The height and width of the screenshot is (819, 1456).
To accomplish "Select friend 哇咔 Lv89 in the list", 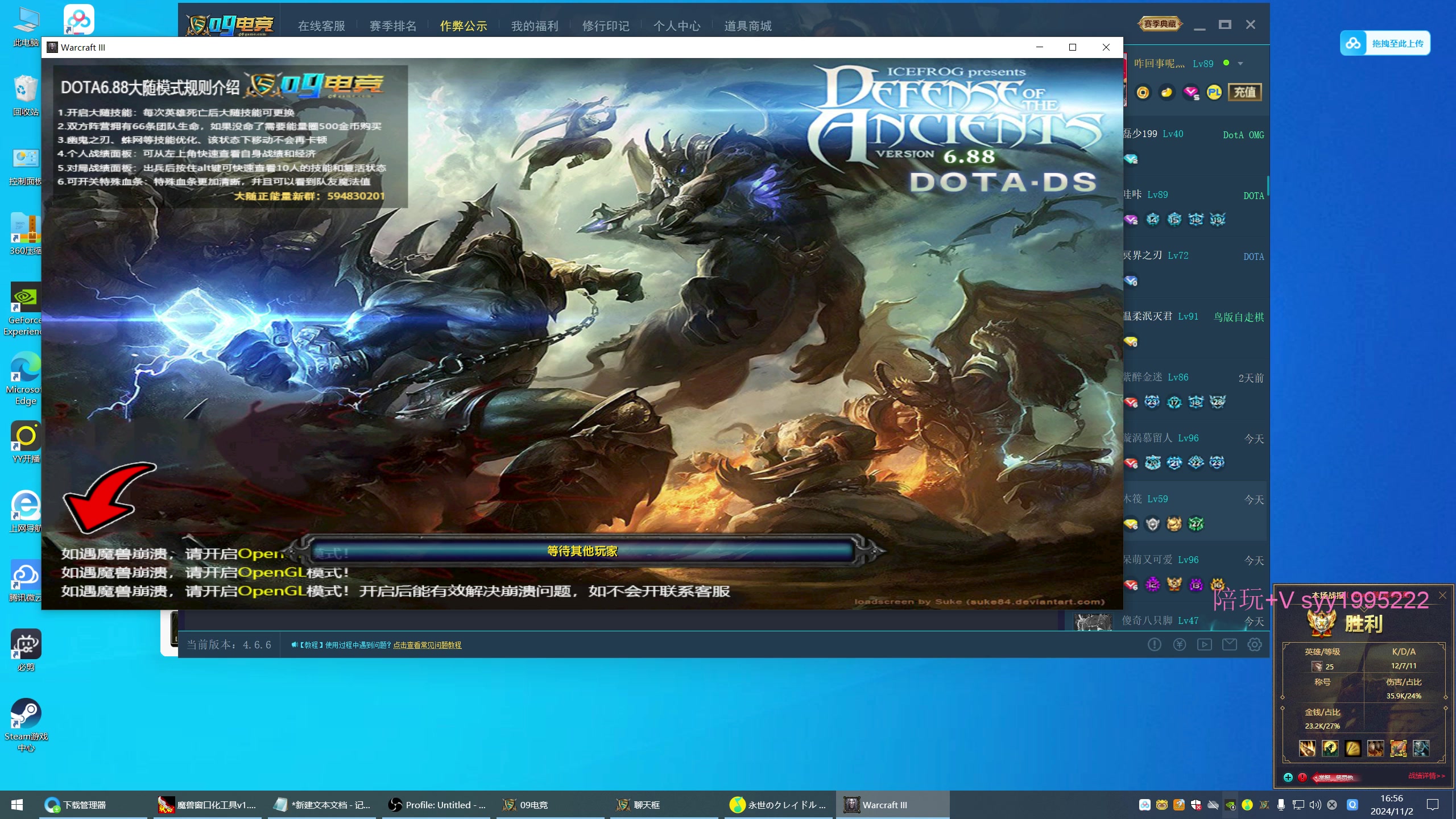I will [1194, 207].
